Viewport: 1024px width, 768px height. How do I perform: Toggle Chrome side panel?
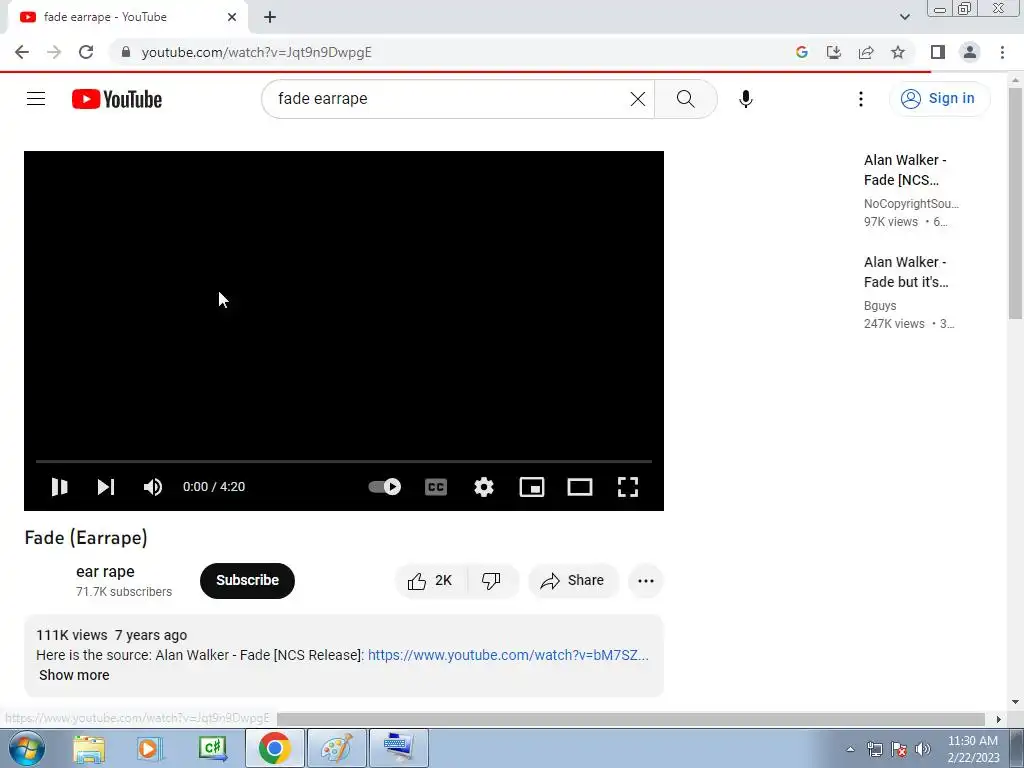coord(938,52)
